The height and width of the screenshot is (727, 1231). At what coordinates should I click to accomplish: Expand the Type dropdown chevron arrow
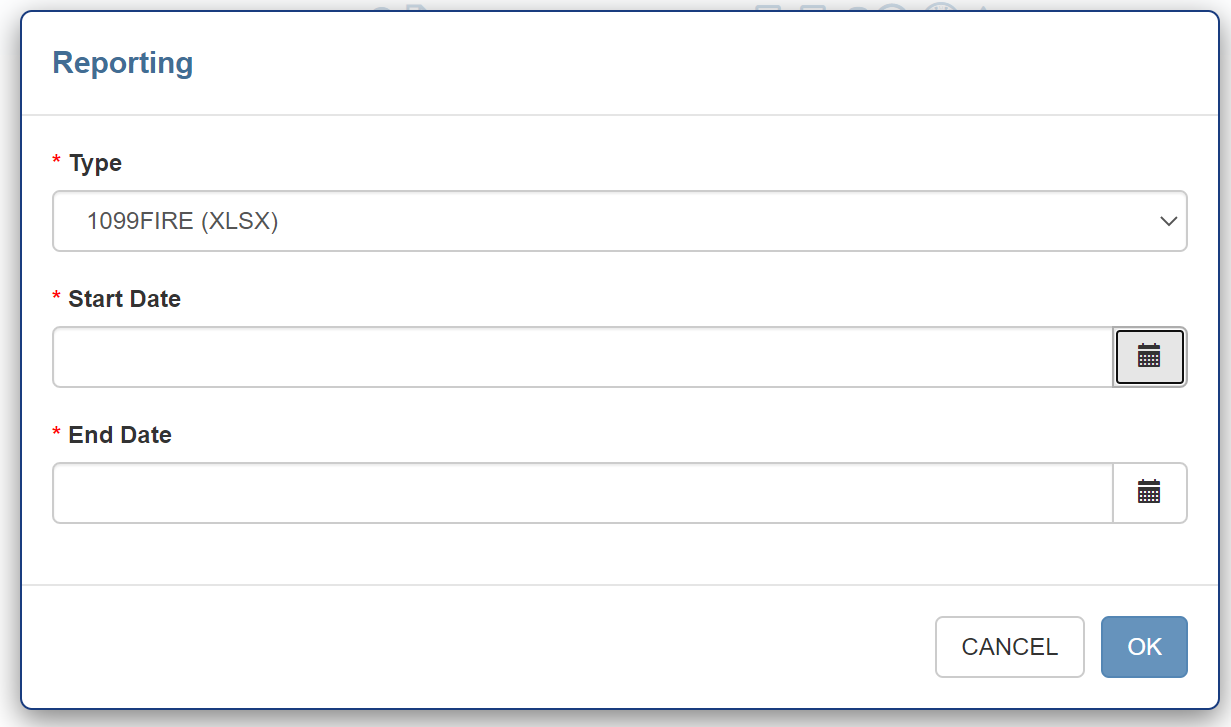tap(1168, 221)
